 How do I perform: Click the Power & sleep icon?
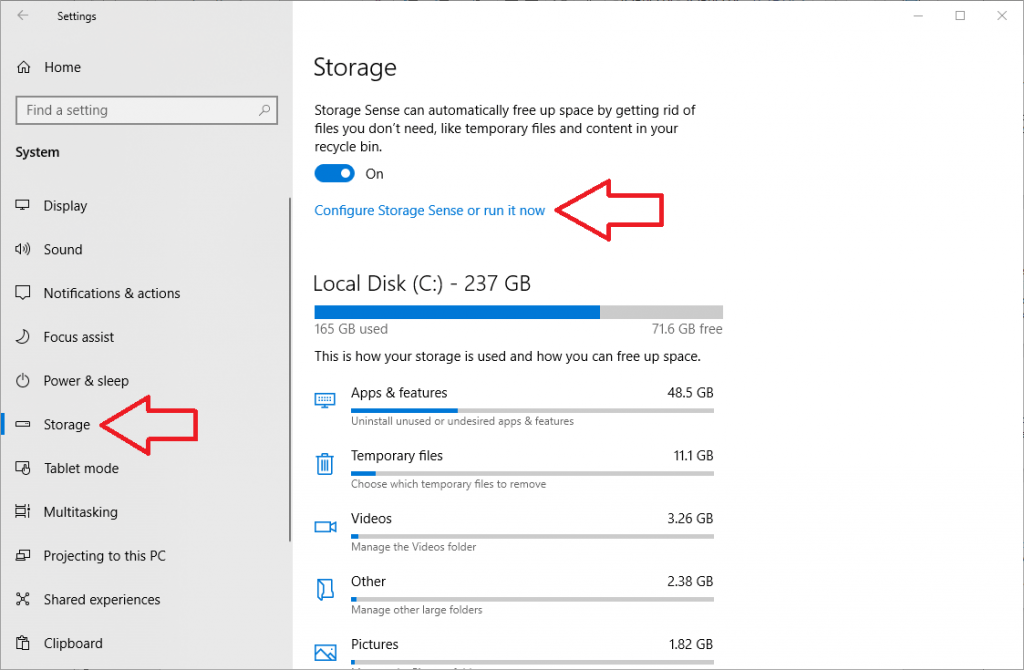pyautogui.click(x=23, y=381)
